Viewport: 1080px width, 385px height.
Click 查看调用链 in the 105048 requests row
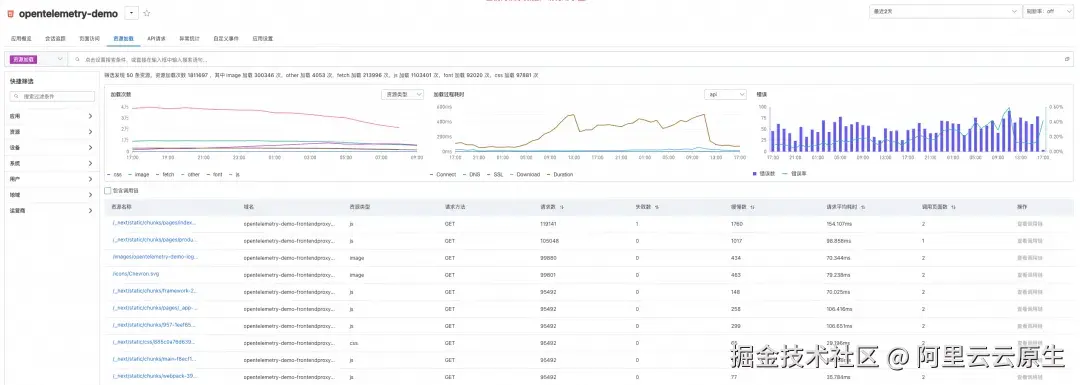pyautogui.click(x=1030, y=241)
